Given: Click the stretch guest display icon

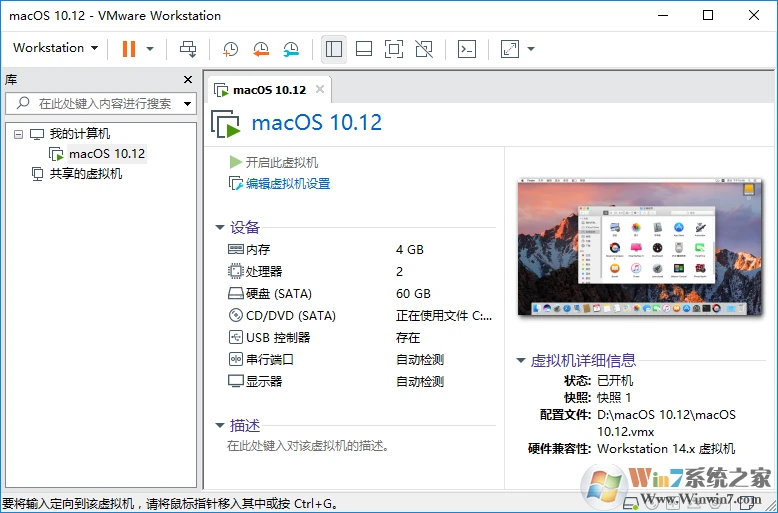Looking at the screenshot, I should (x=510, y=48).
